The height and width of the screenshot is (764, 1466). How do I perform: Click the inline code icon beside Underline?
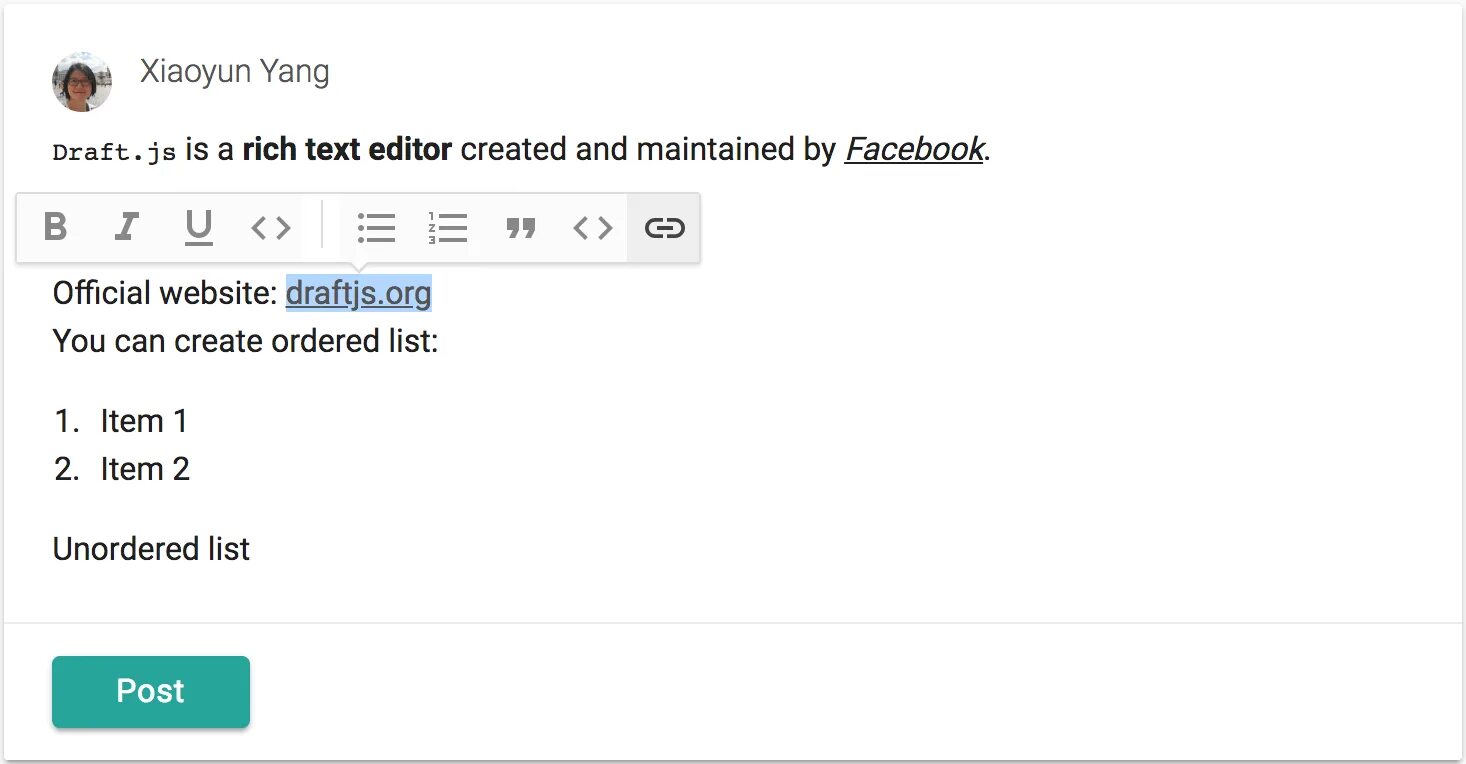(270, 228)
